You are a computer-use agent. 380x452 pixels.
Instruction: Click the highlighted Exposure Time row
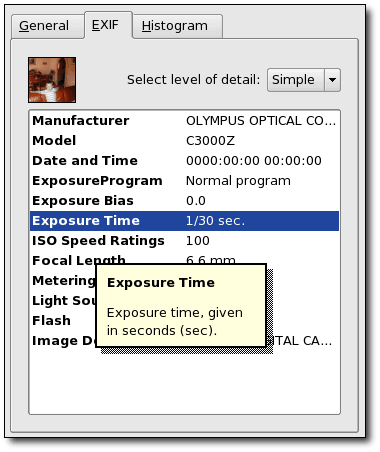184,221
